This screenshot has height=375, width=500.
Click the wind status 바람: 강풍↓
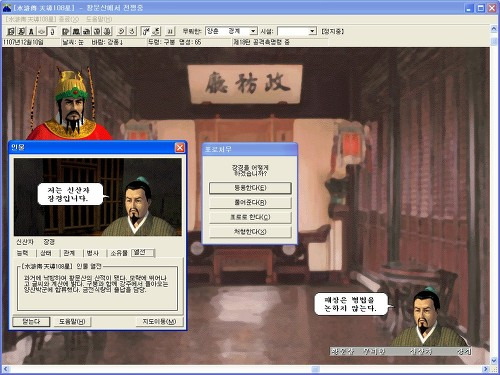107,42
